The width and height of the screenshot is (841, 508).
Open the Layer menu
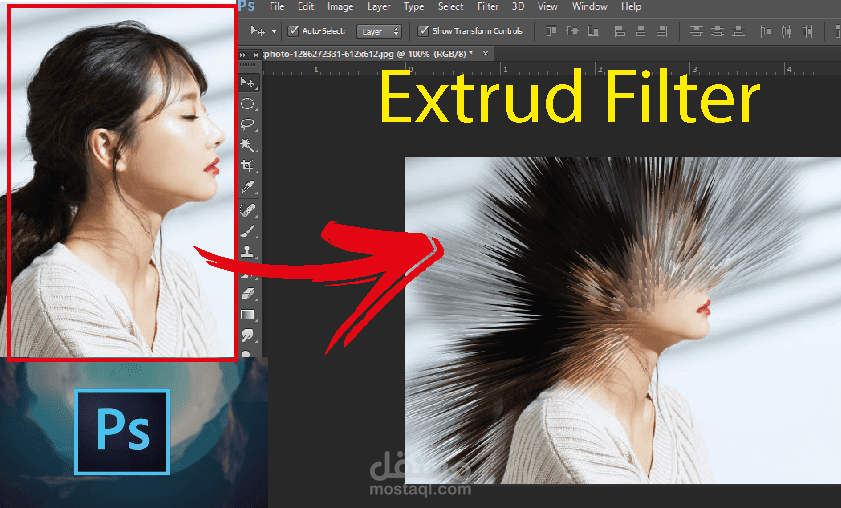[x=379, y=6]
